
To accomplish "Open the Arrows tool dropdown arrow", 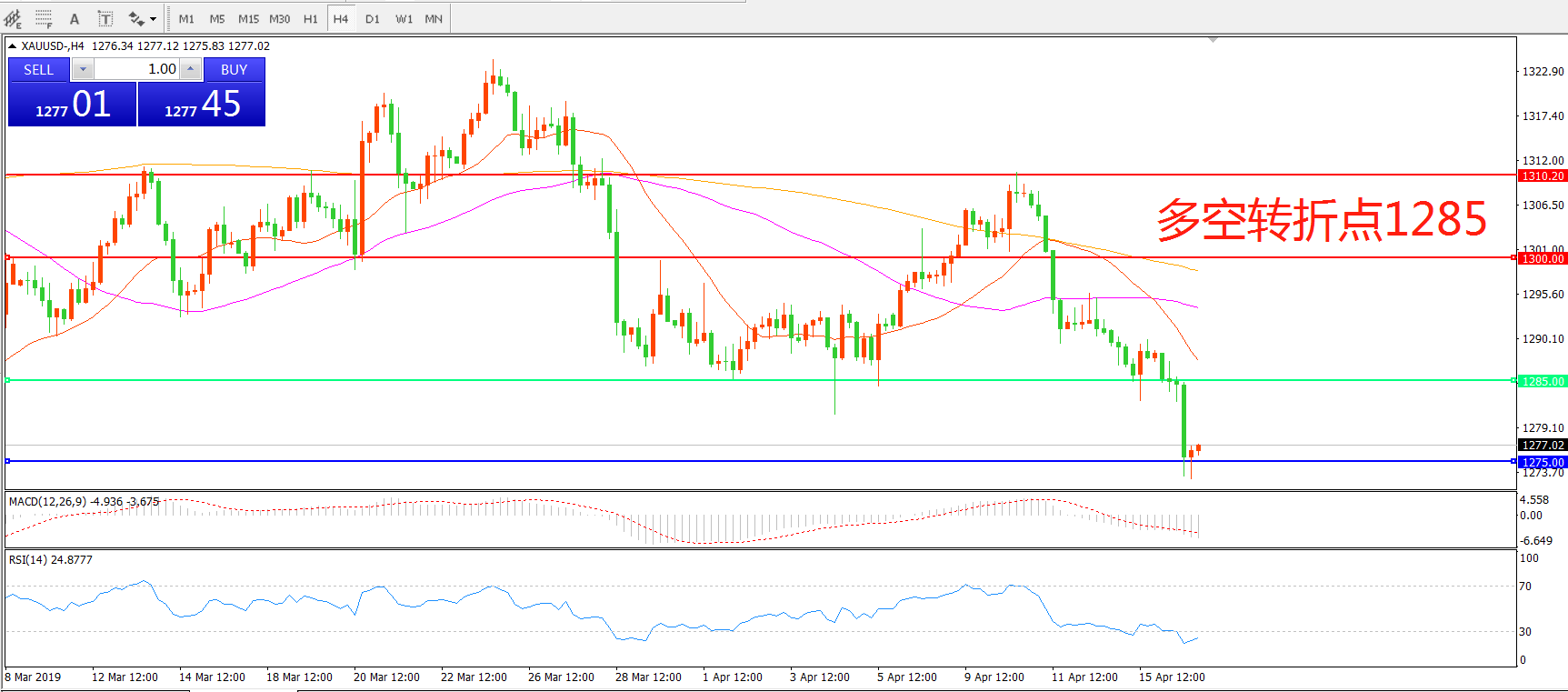I will (153, 18).
